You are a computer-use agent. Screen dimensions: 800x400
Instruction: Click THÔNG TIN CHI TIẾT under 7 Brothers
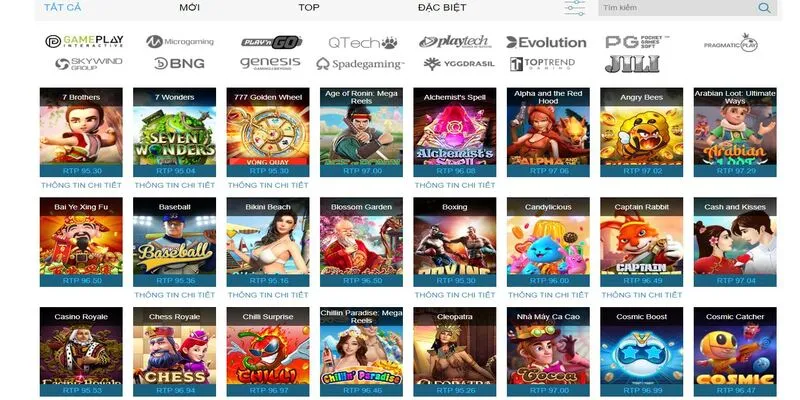tap(81, 185)
